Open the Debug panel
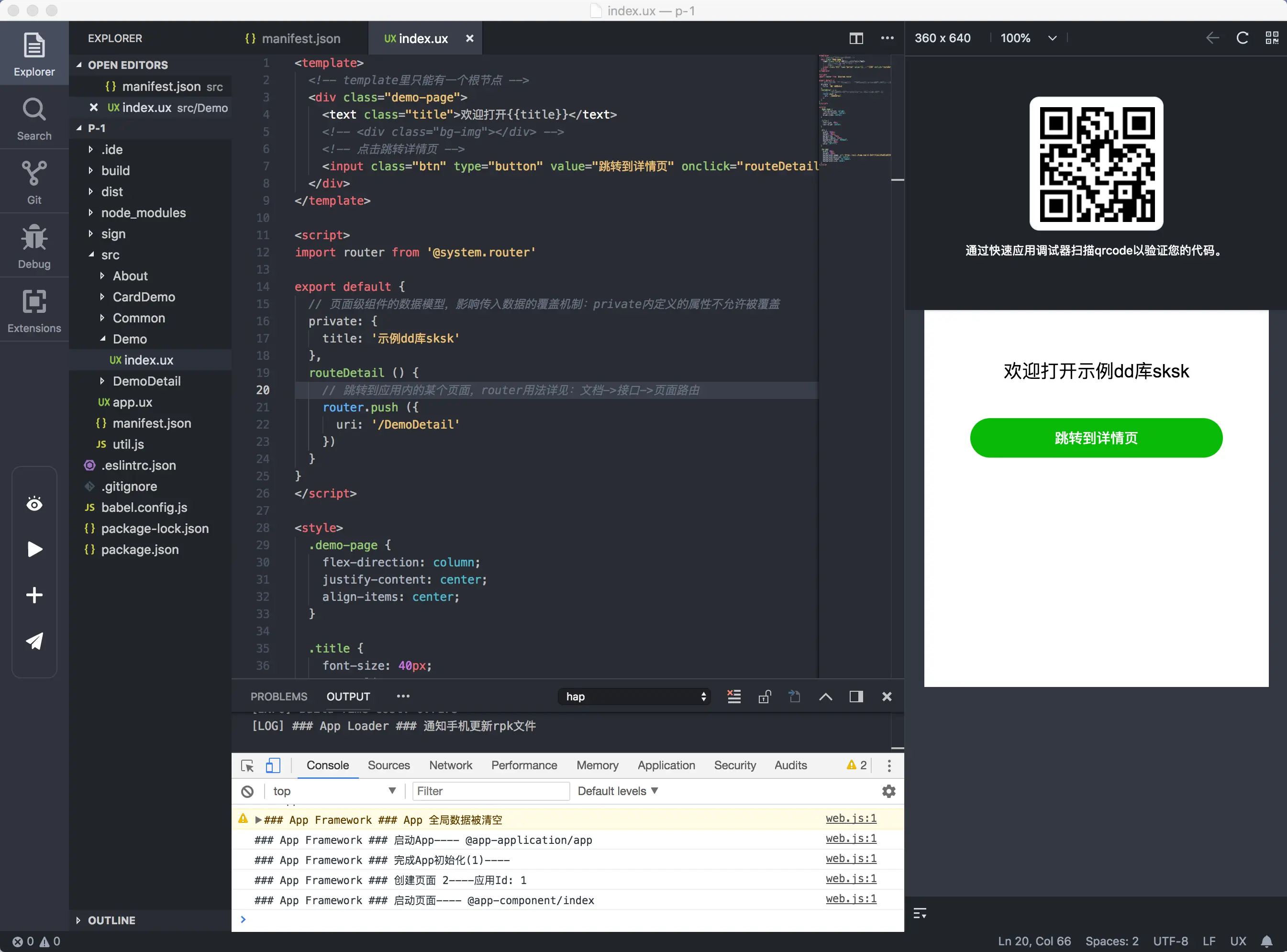 pos(34,246)
